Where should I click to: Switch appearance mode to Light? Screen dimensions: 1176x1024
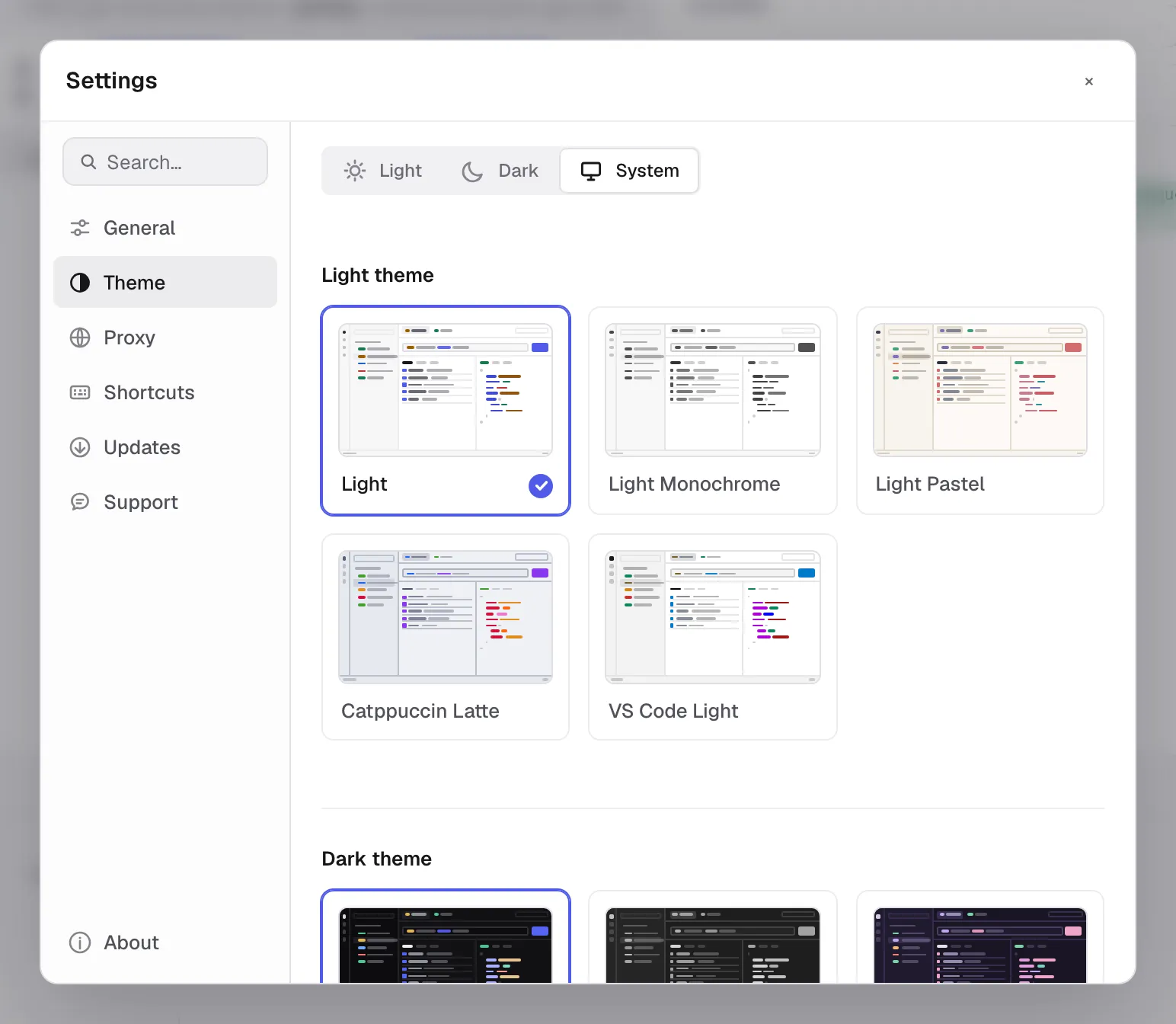click(383, 171)
